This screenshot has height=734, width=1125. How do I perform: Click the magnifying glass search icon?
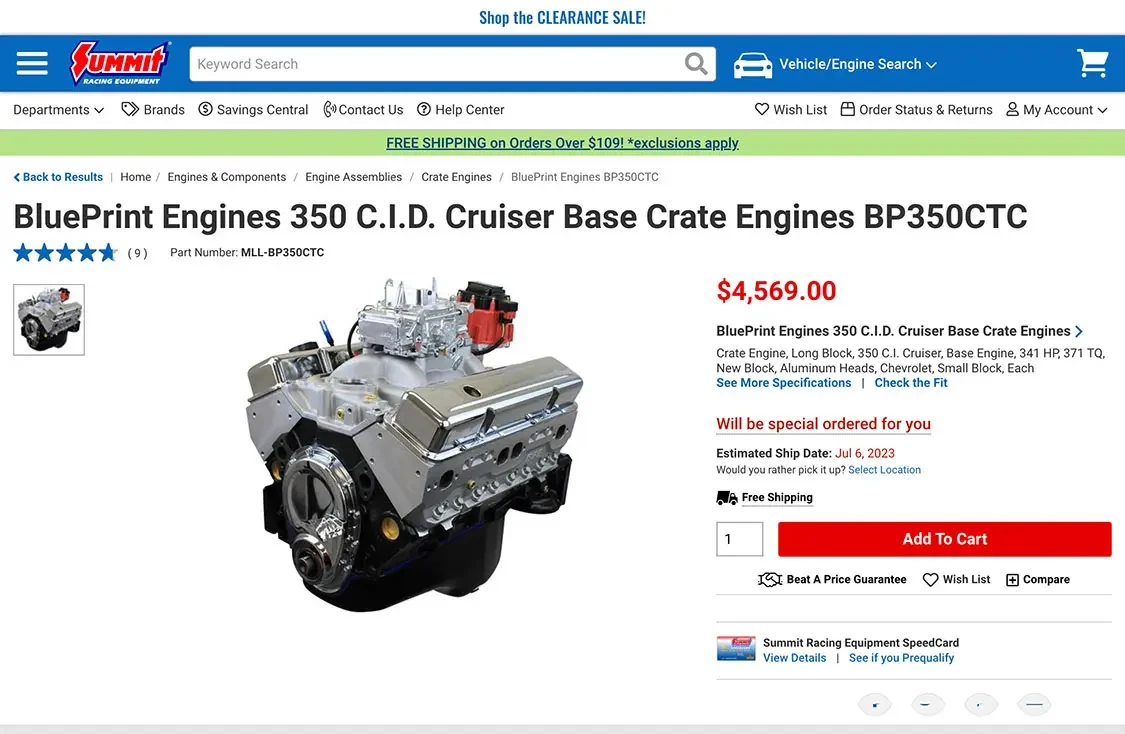[696, 64]
